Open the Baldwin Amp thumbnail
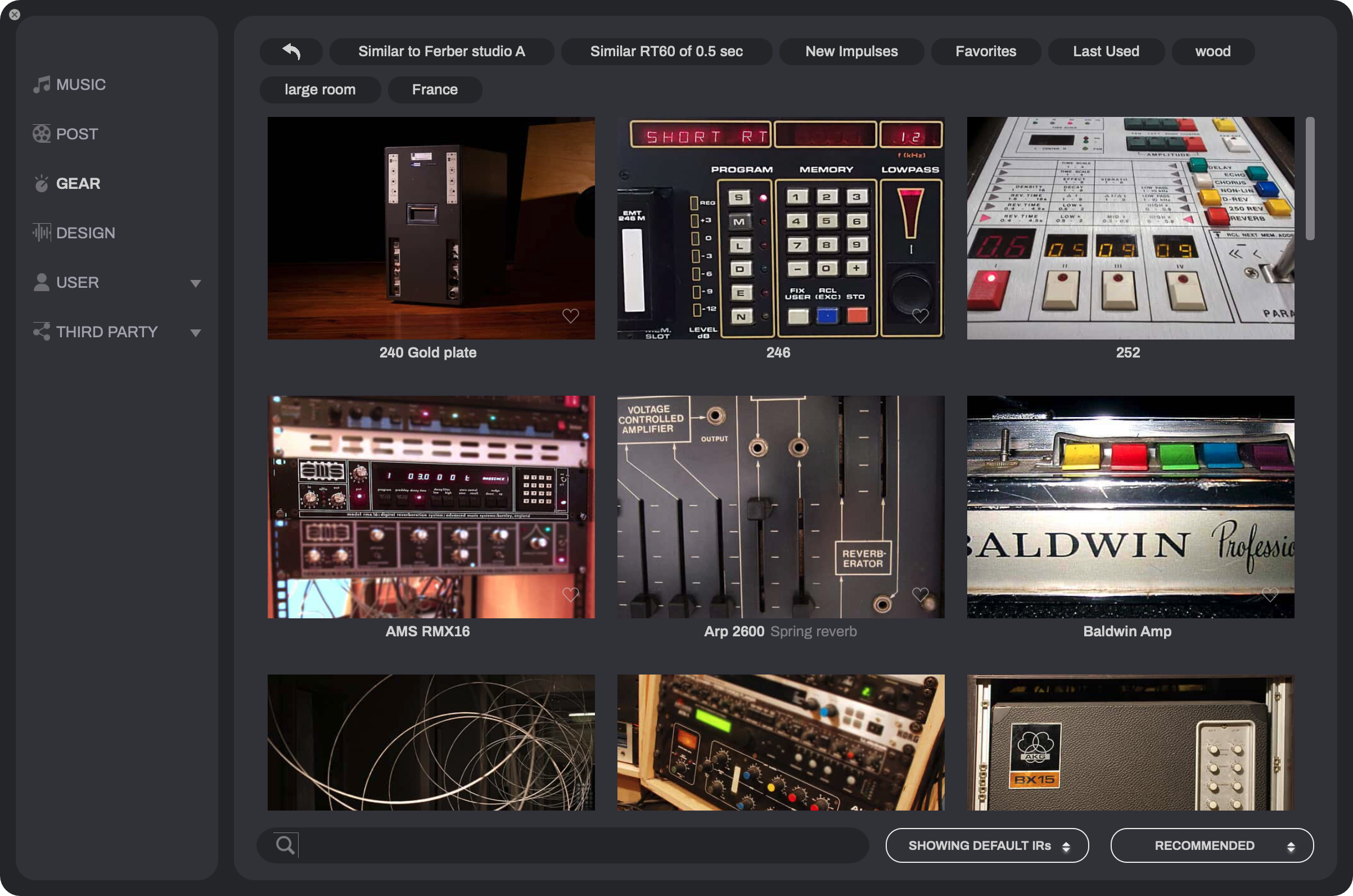The image size is (1353, 896). click(x=1131, y=507)
